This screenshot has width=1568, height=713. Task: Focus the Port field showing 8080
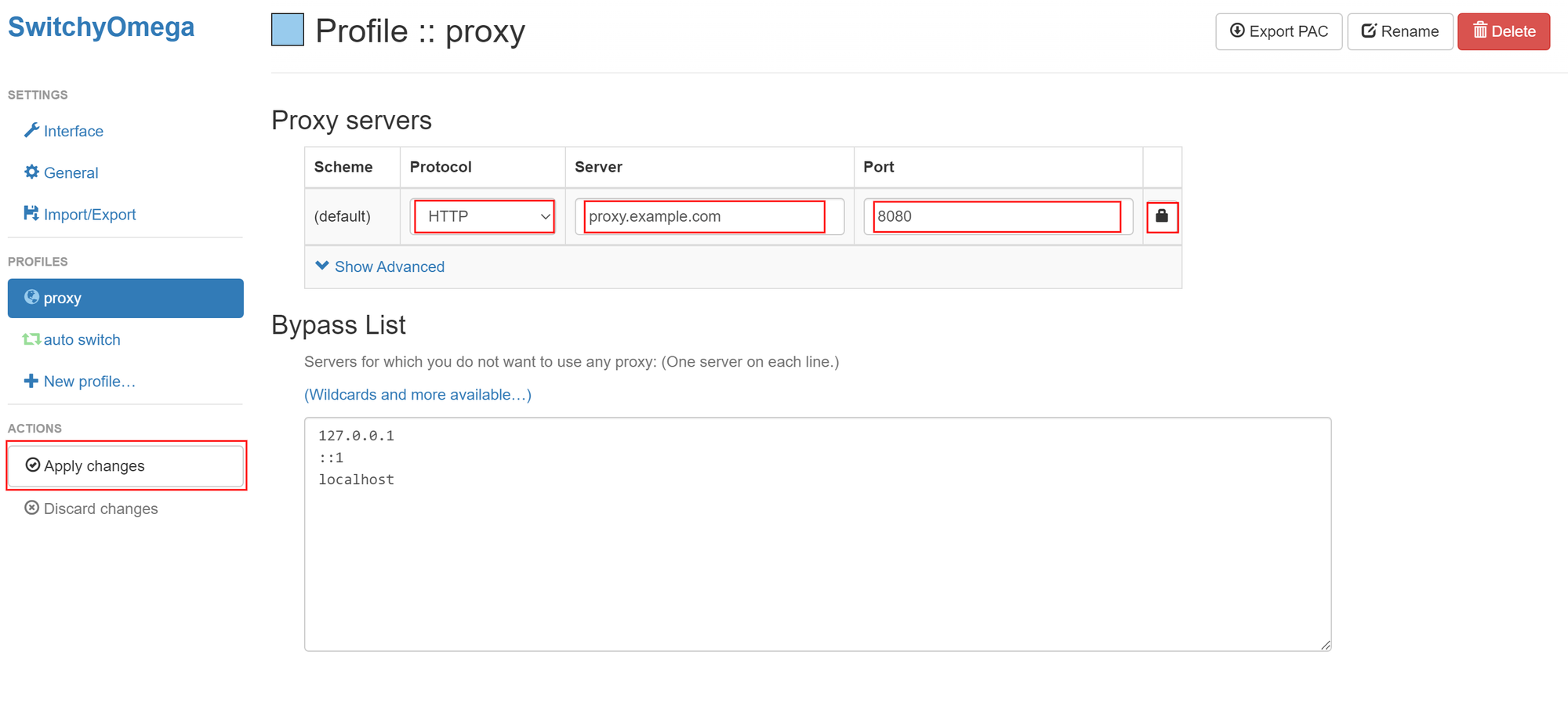[x=998, y=216]
